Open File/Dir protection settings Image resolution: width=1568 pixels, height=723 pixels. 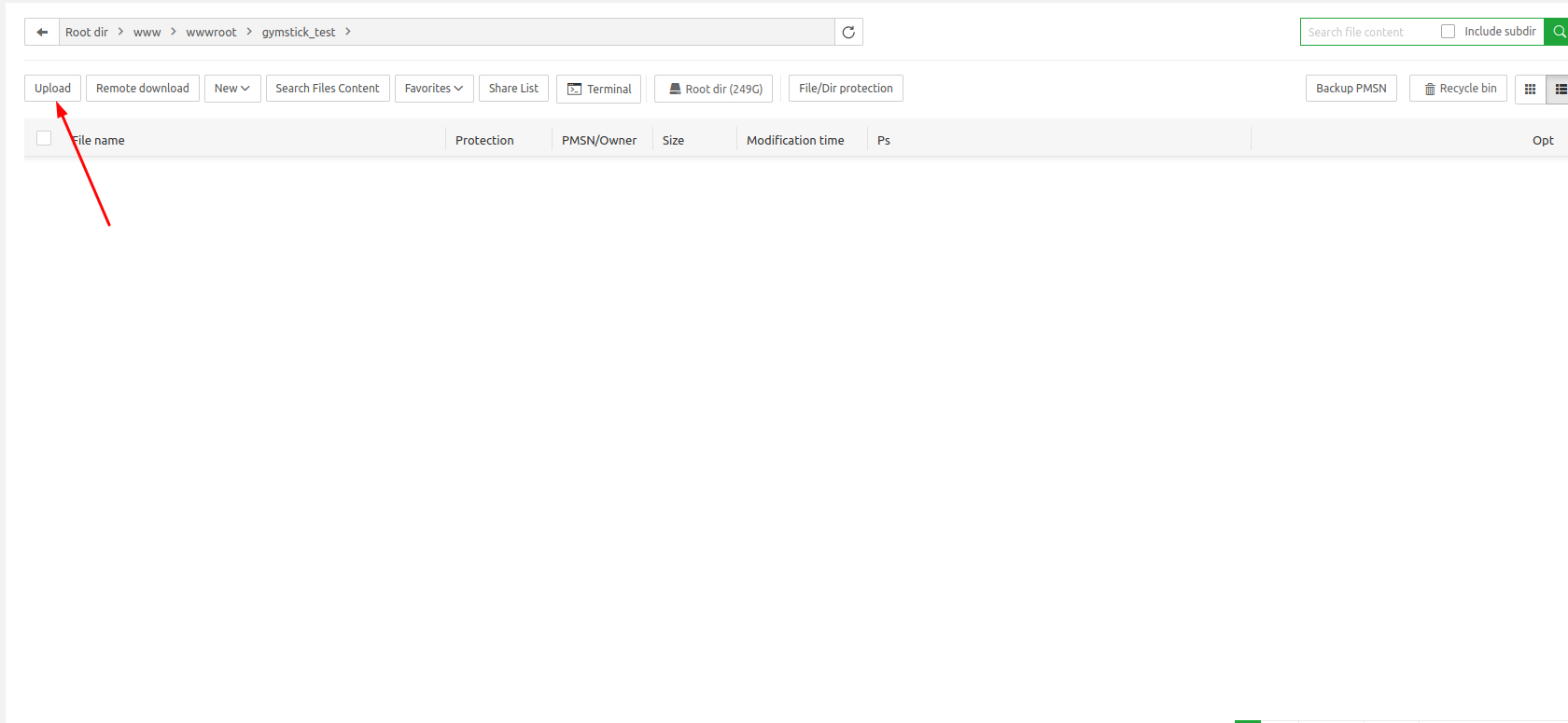coord(846,89)
